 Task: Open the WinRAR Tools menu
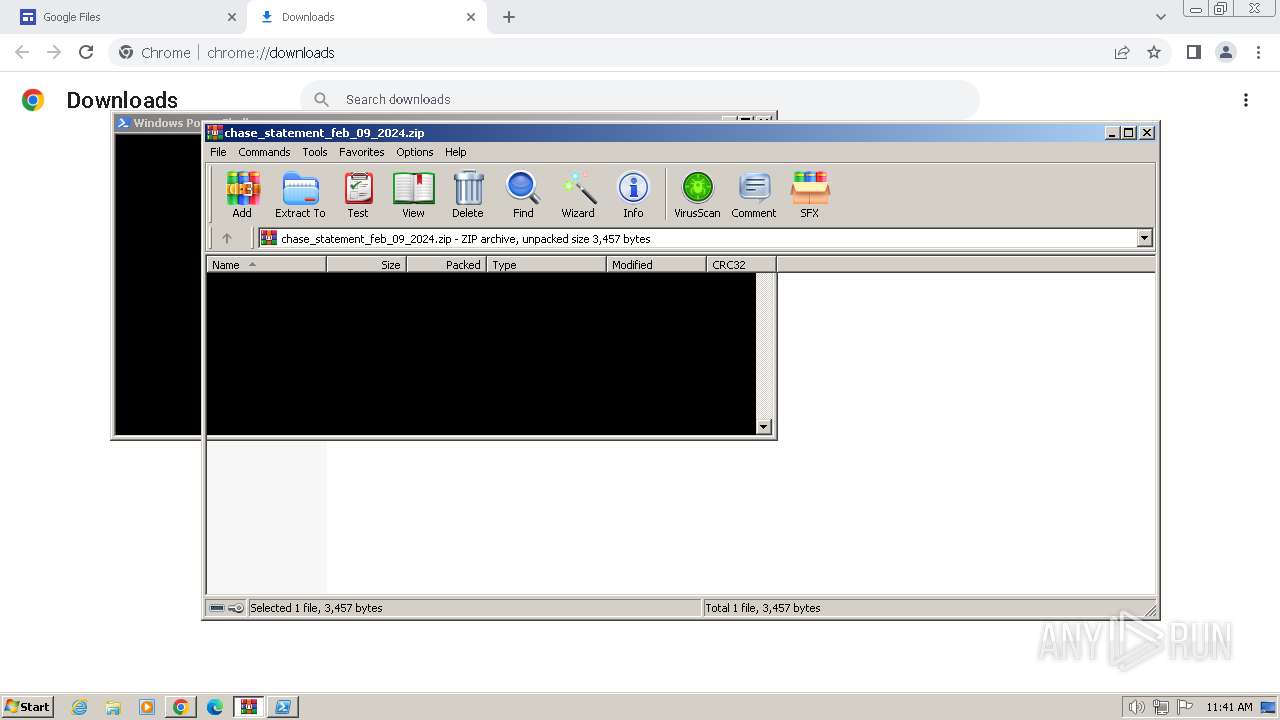tap(315, 152)
